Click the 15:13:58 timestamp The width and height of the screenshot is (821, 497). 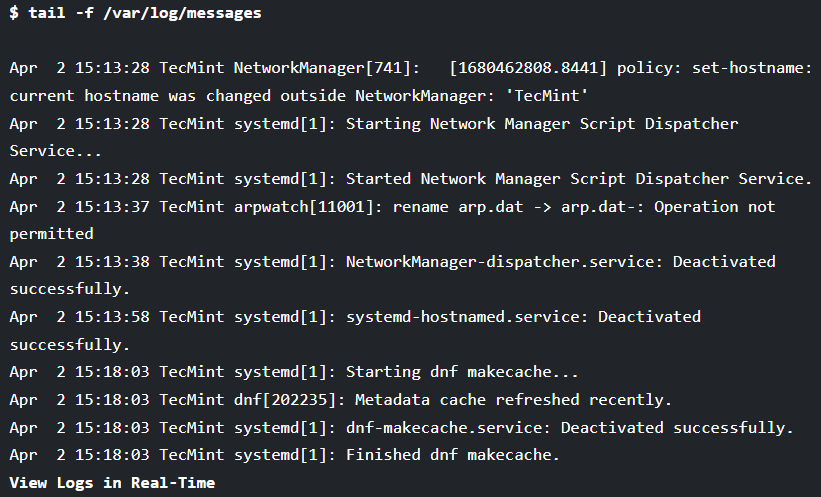112,317
